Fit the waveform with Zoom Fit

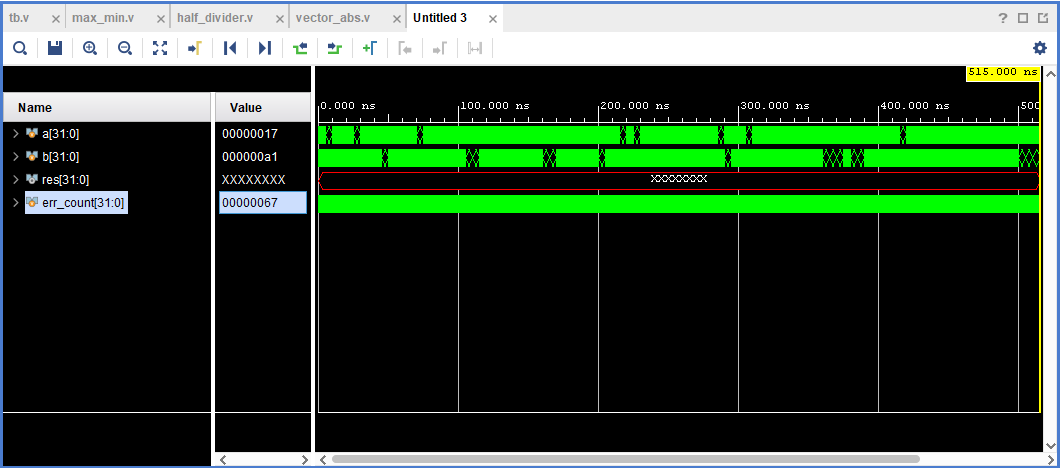160,48
